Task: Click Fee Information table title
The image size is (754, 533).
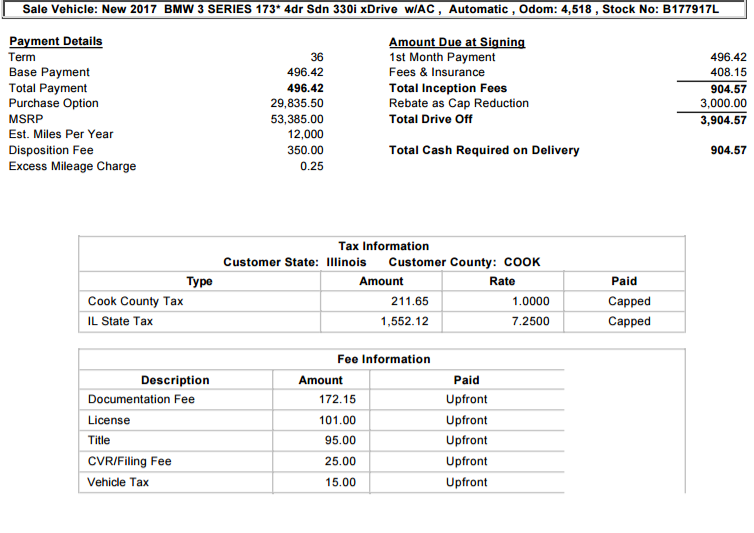Action: click(384, 359)
